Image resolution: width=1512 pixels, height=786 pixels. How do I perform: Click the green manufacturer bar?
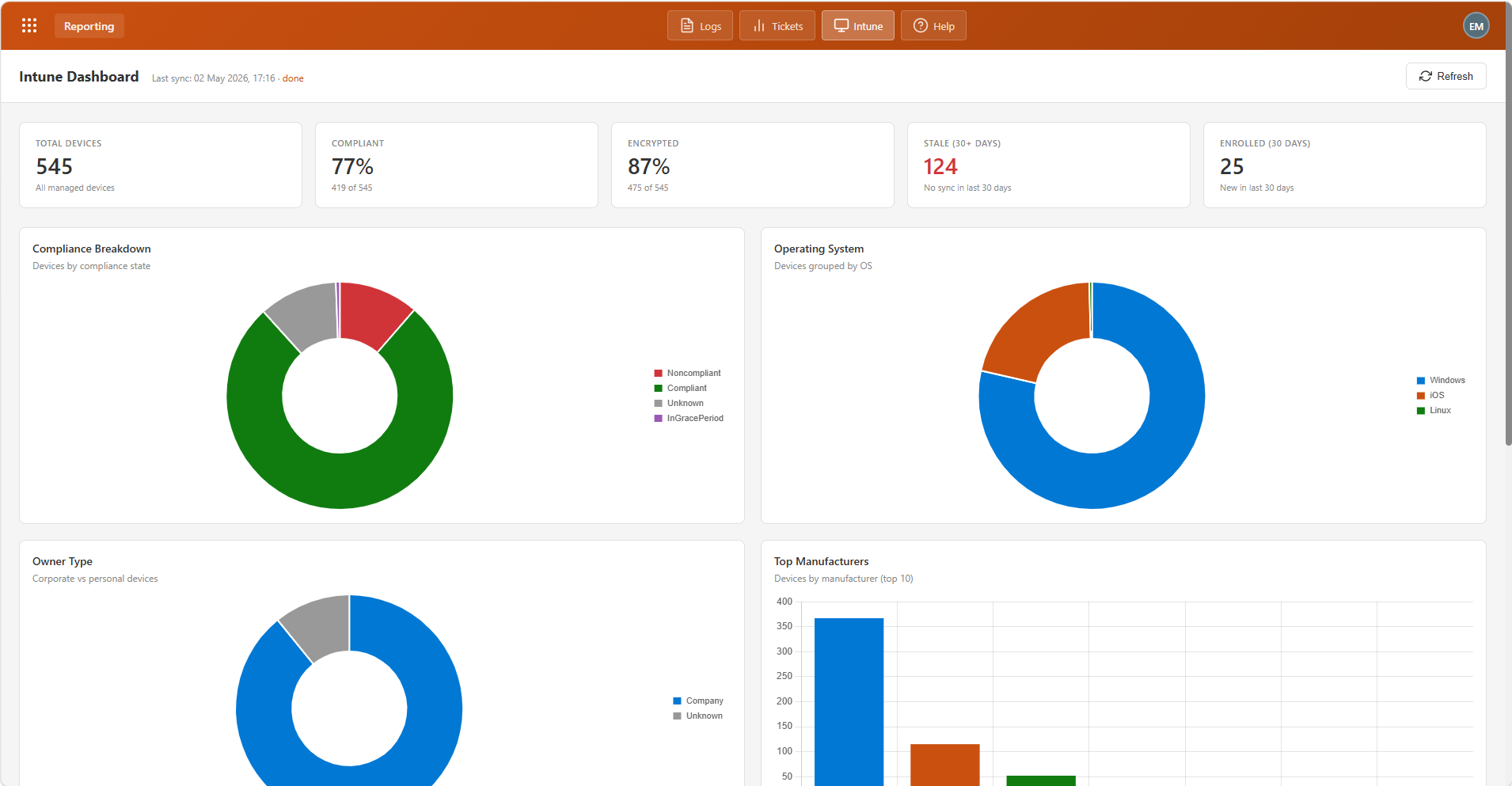coord(1041,780)
